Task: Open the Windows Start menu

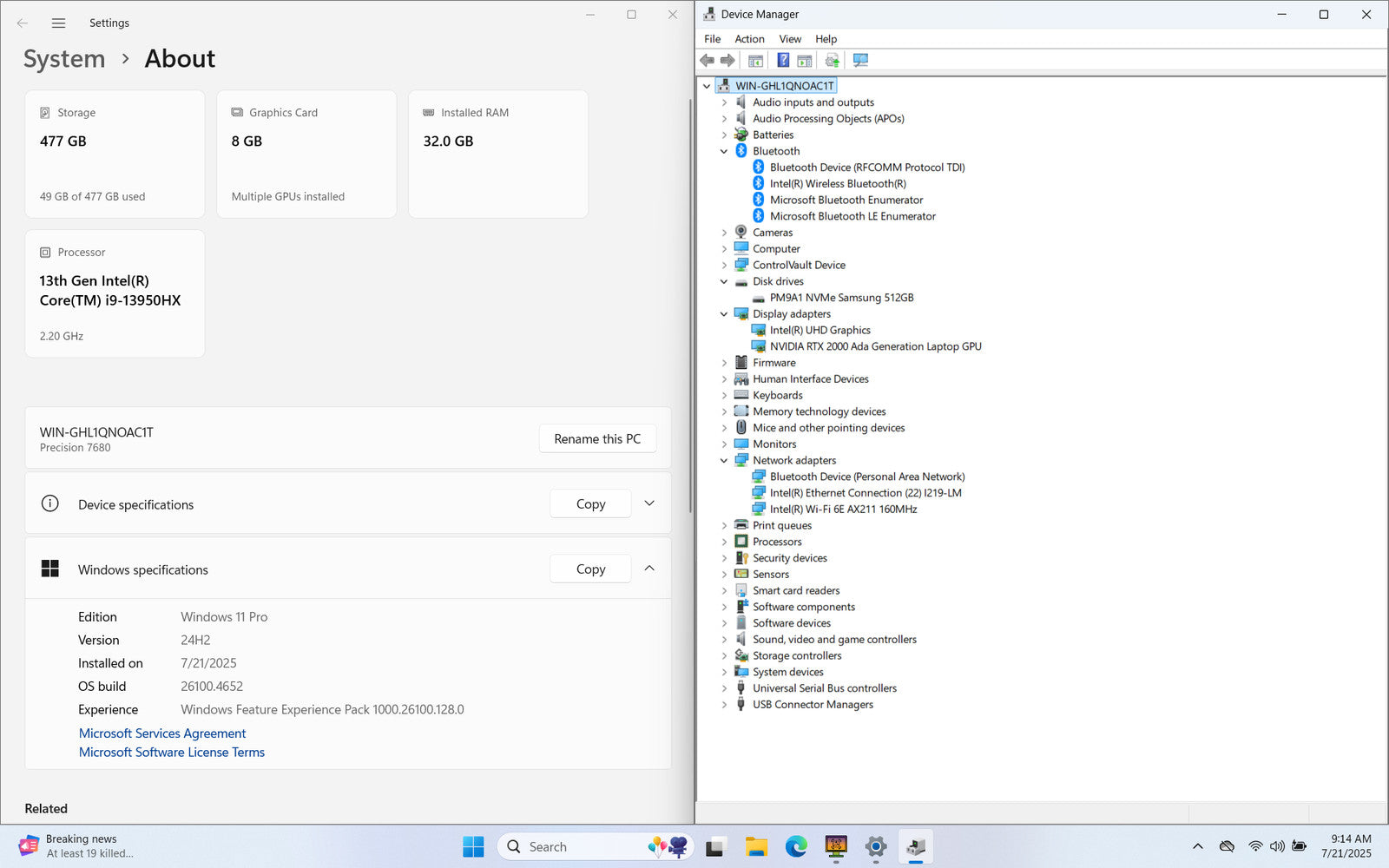Action: (473, 846)
